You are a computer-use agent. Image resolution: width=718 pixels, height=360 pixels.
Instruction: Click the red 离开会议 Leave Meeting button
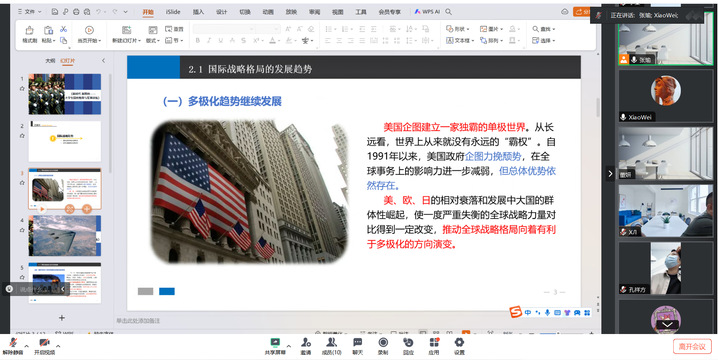click(692, 346)
